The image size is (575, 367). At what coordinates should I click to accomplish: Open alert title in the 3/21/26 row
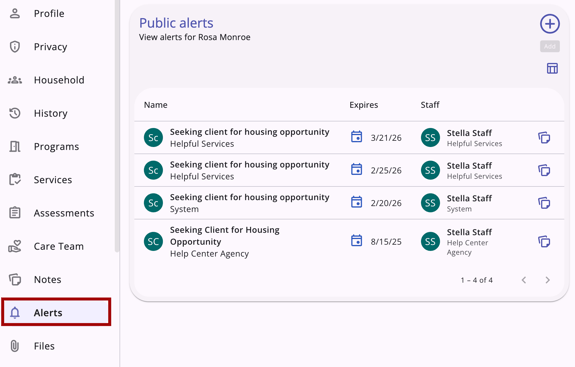click(249, 132)
